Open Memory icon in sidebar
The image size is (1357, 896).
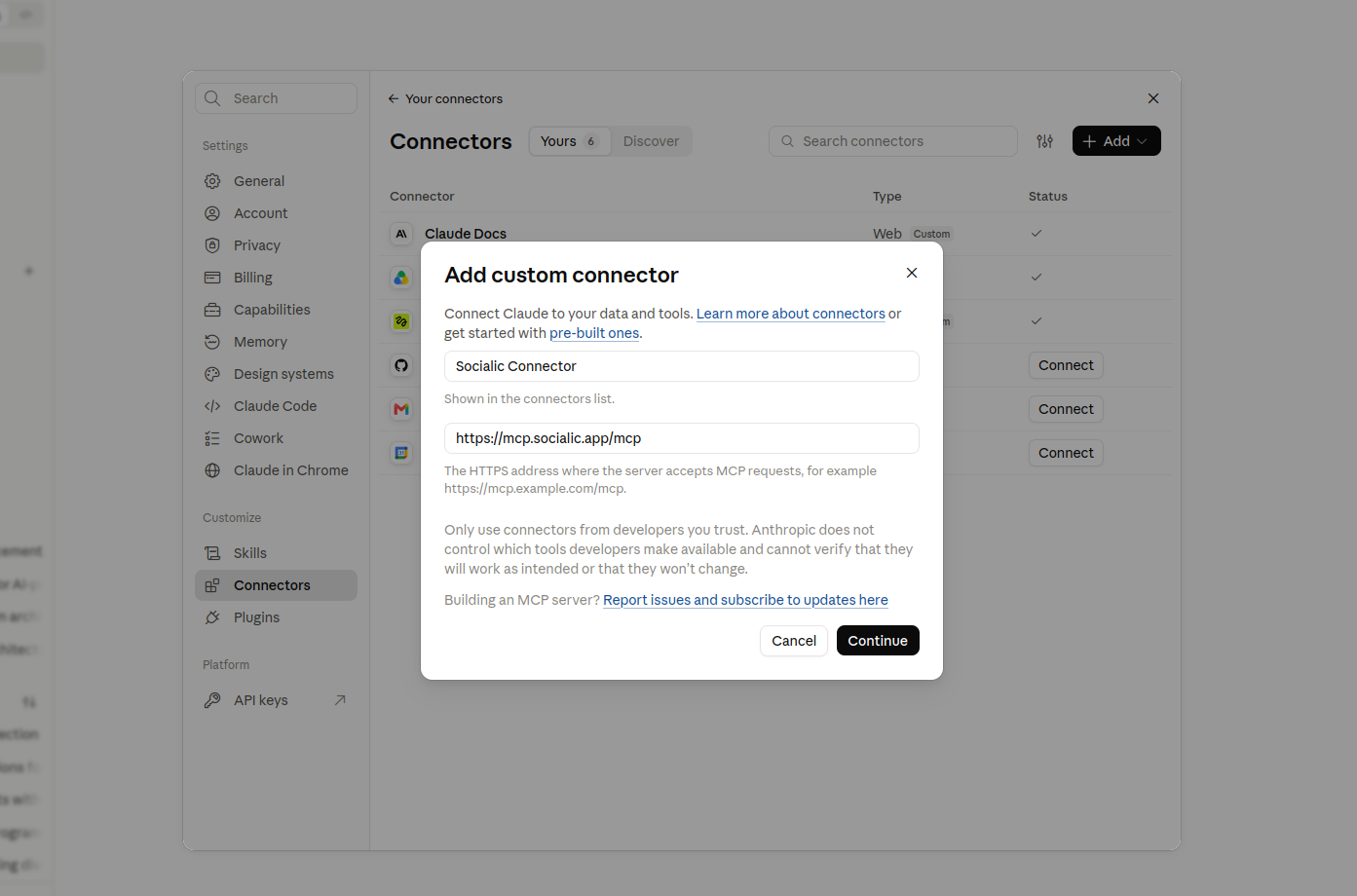212,342
